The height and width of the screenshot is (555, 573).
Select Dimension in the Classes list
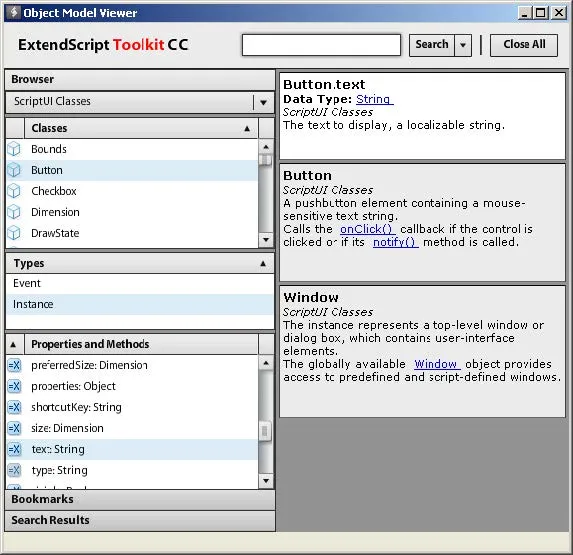(132, 212)
